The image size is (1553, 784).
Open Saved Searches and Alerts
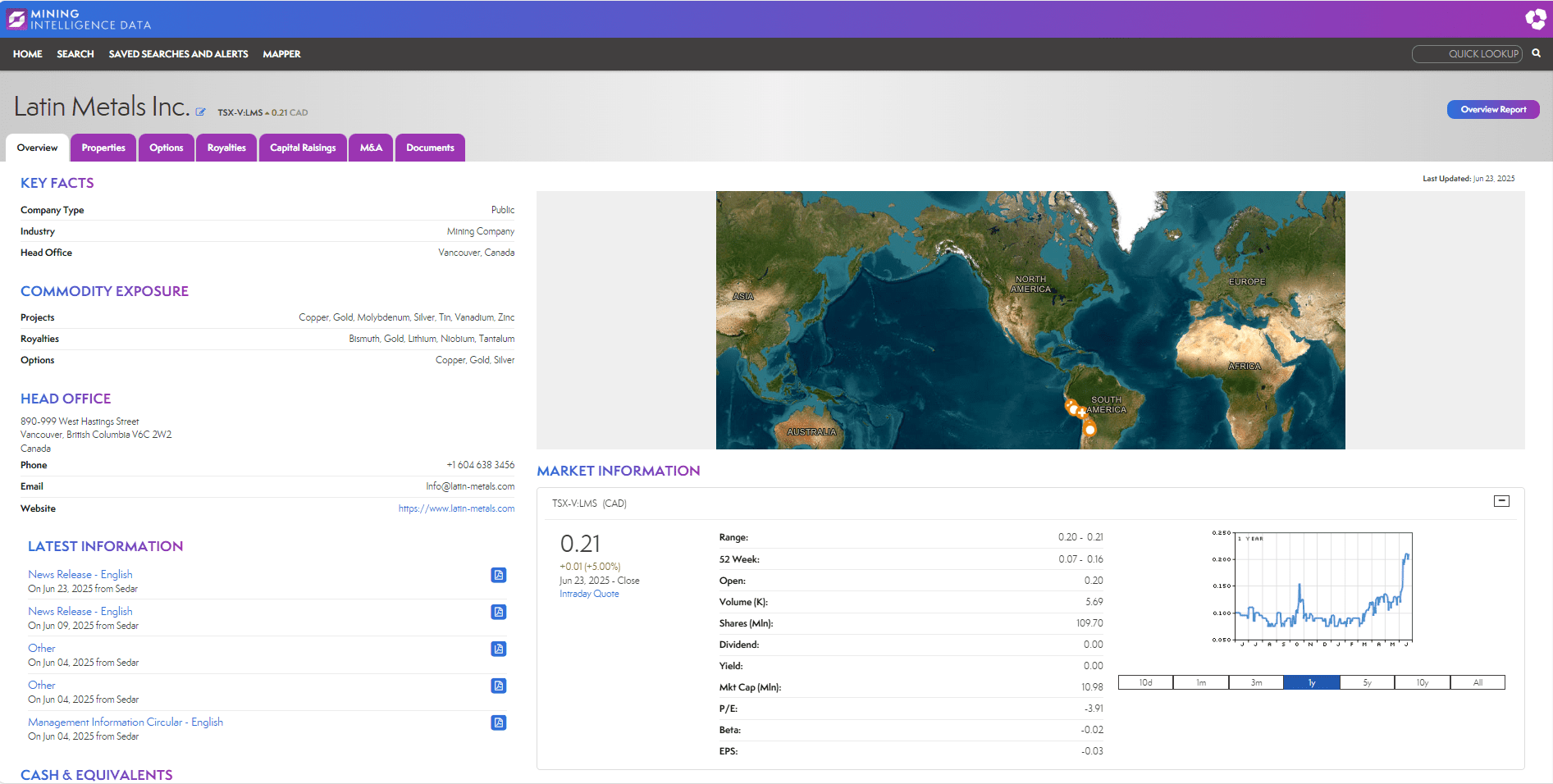click(x=178, y=54)
